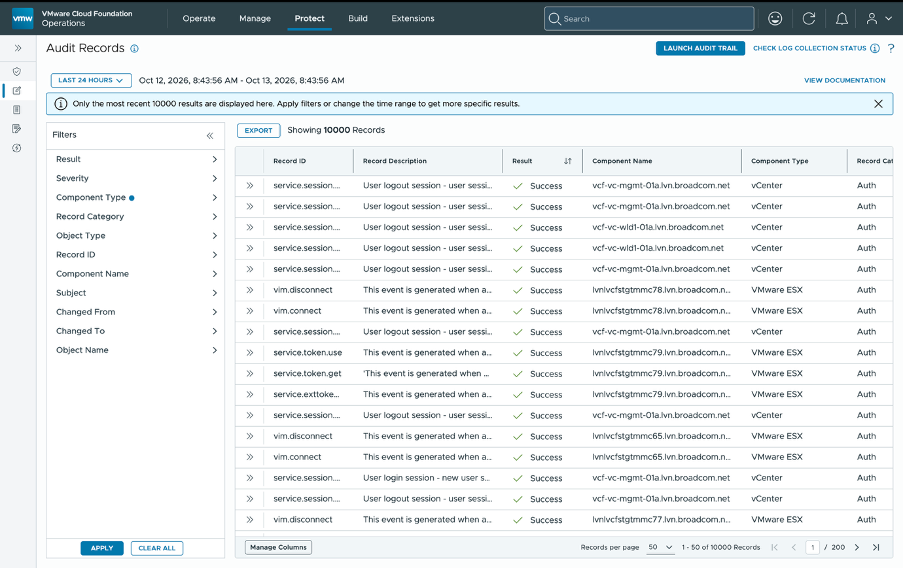The image size is (904, 568).
Task: Open the feedback smiley icon
Action: pyautogui.click(x=775, y=18)
